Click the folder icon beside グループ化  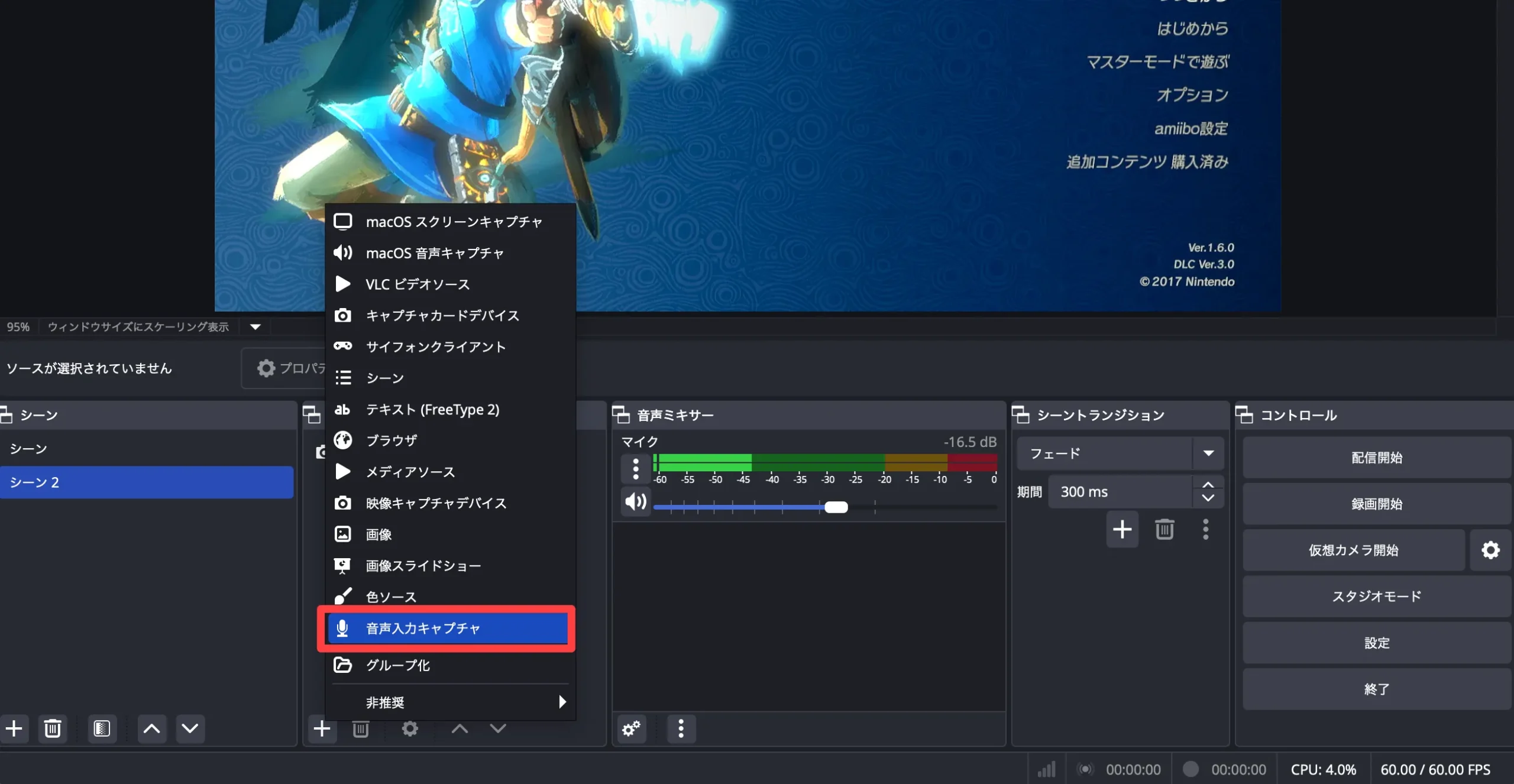tap(343, 665)
